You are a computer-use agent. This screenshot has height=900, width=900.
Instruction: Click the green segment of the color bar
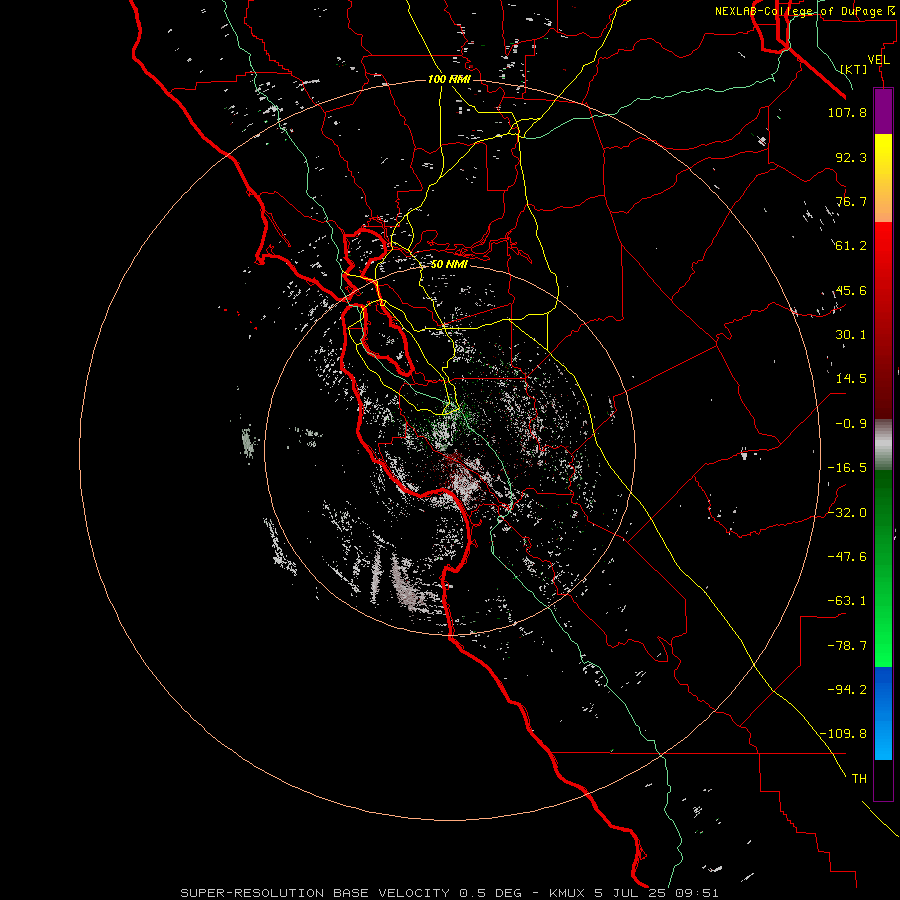(x=883, y=568)
